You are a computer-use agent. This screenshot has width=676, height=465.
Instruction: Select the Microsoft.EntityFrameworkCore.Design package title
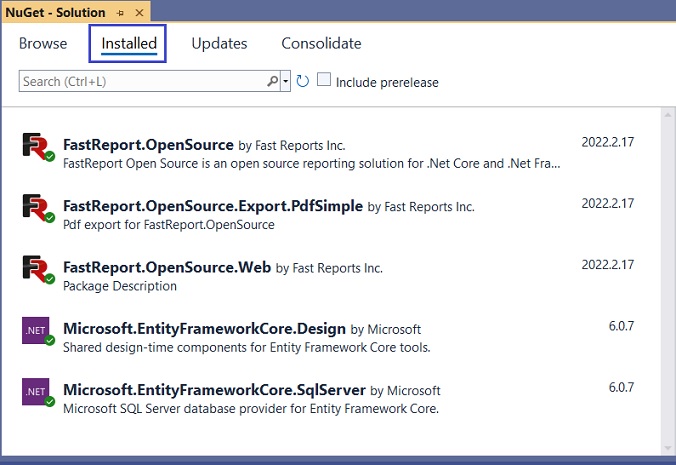204,328
